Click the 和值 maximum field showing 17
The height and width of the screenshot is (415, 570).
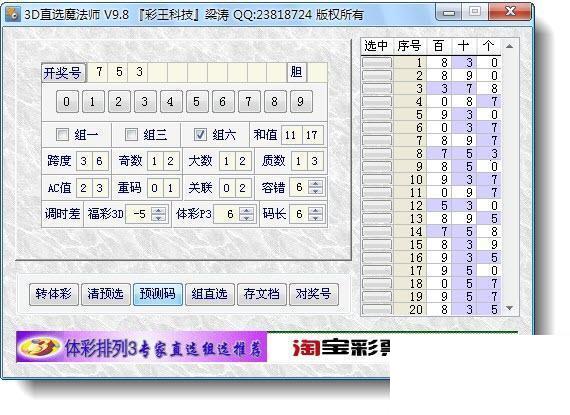tap(312, 135)
